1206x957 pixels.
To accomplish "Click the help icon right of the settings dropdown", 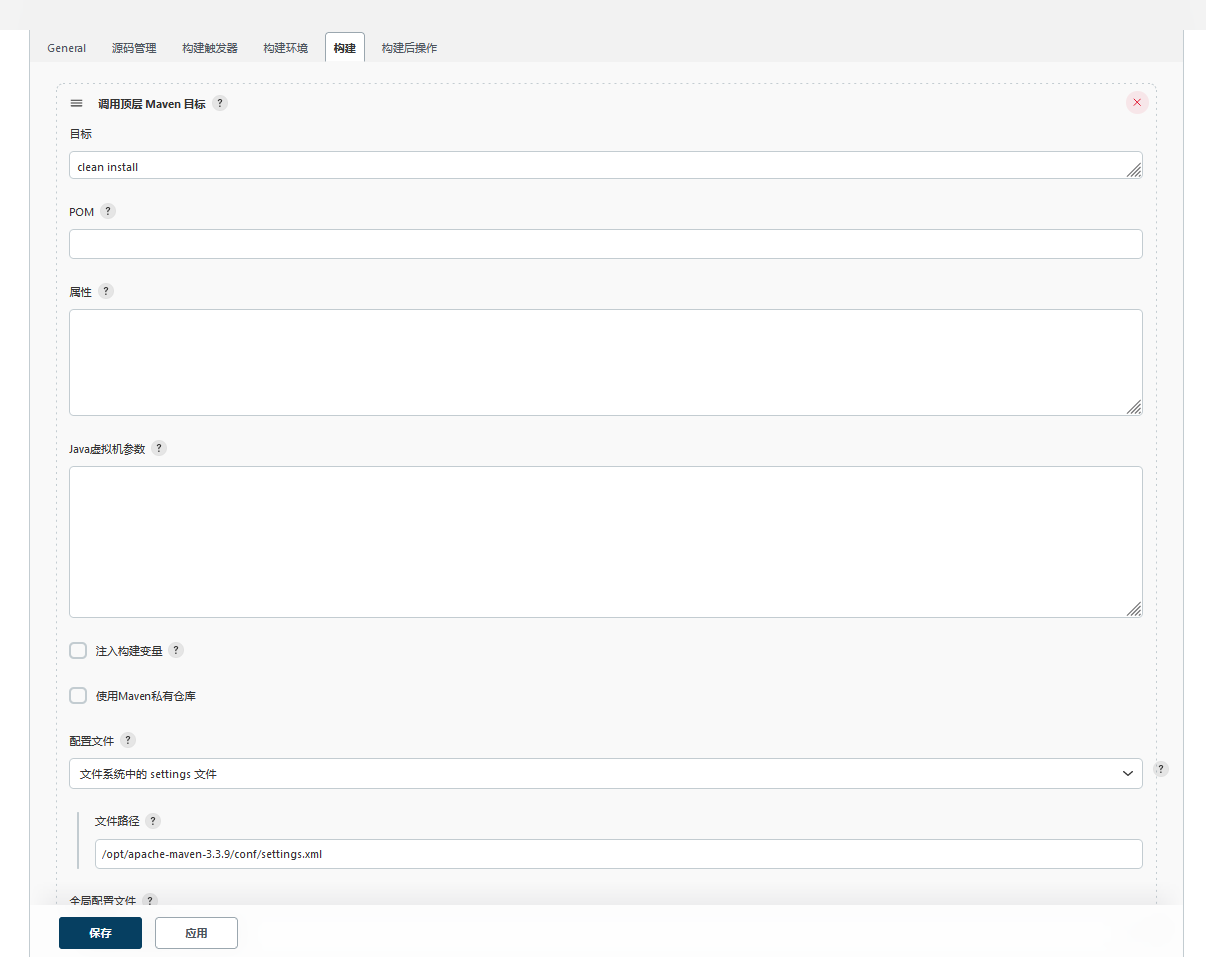I will 1160,769.
